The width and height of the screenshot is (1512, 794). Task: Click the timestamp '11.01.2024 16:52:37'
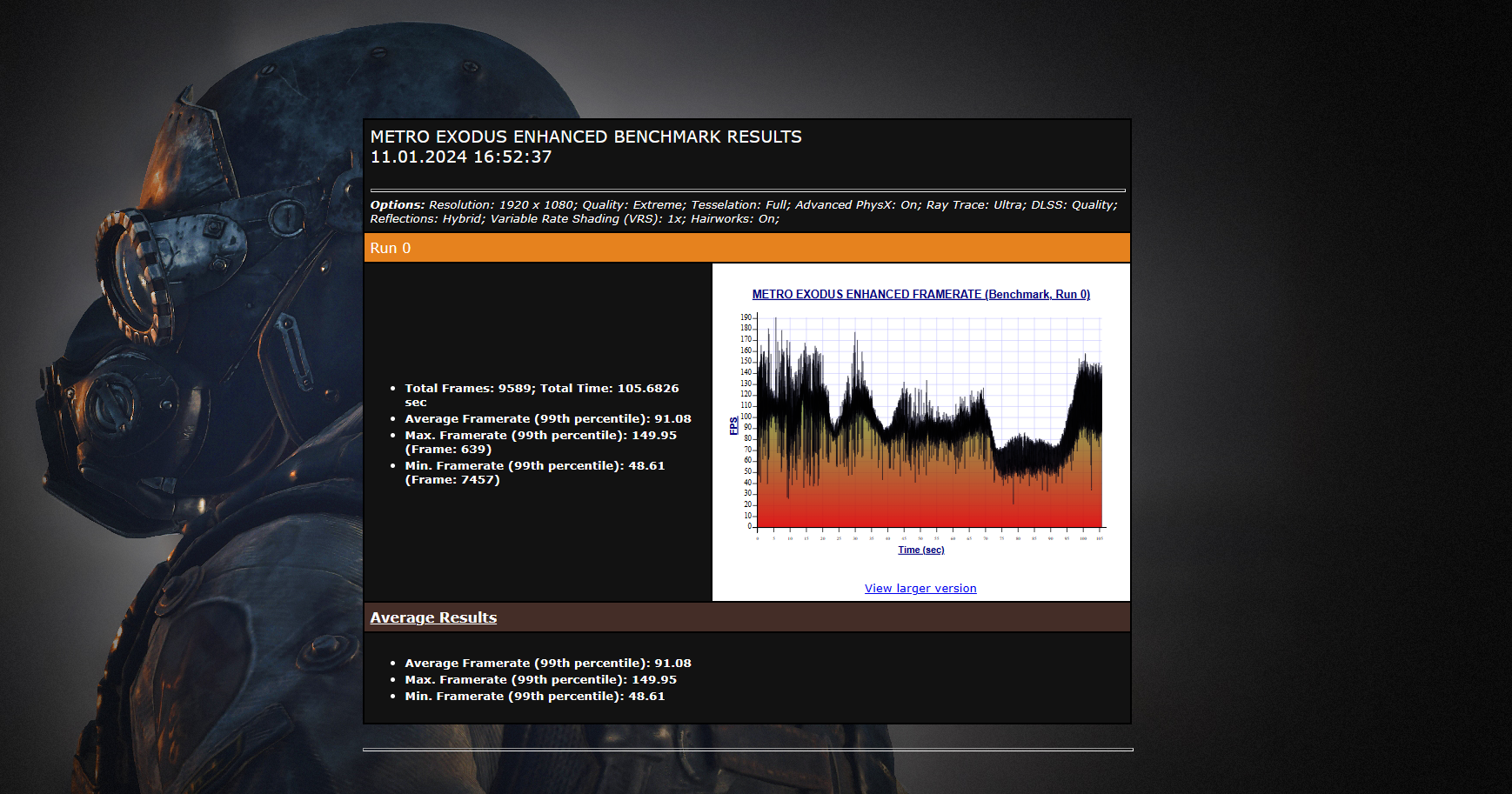(461, 157)
